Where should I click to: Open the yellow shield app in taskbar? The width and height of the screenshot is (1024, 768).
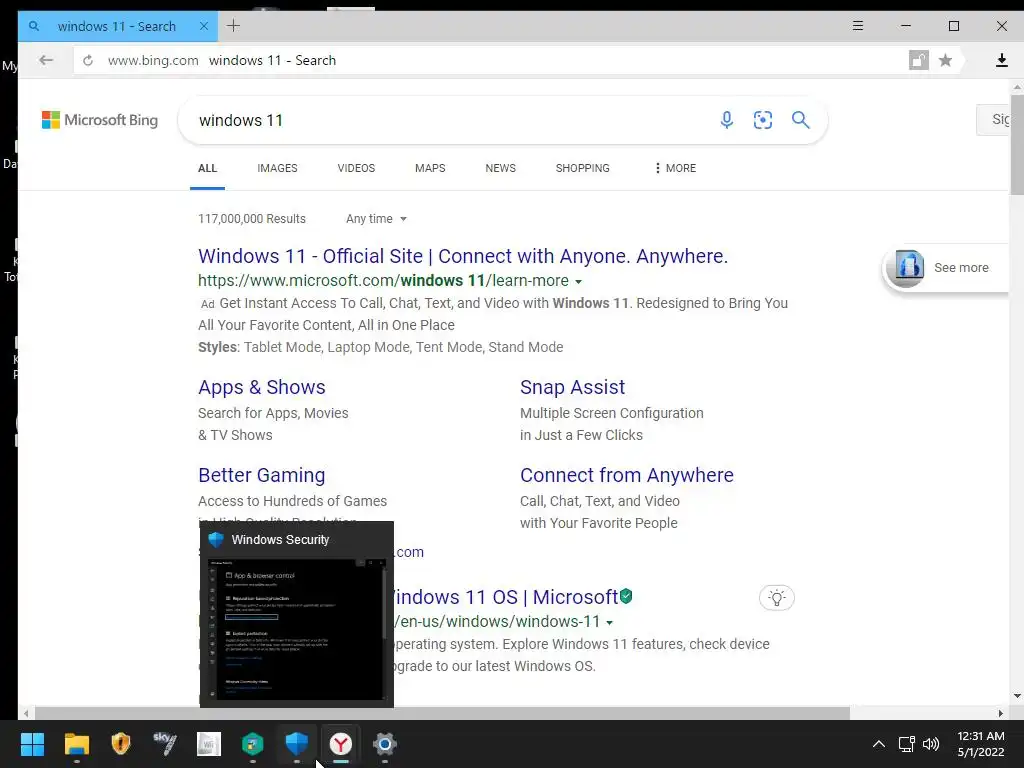121,744
